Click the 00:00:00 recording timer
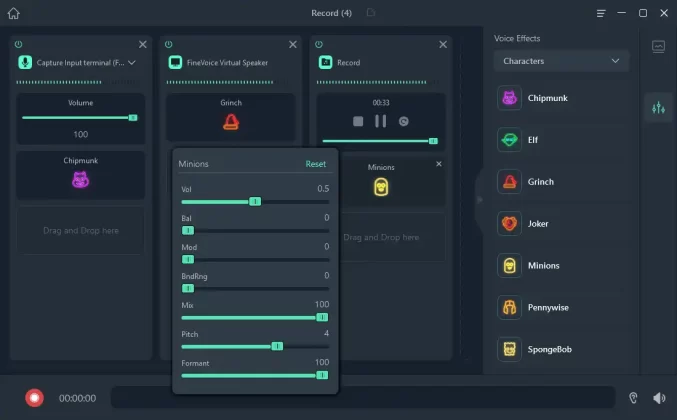 [78, 398]
